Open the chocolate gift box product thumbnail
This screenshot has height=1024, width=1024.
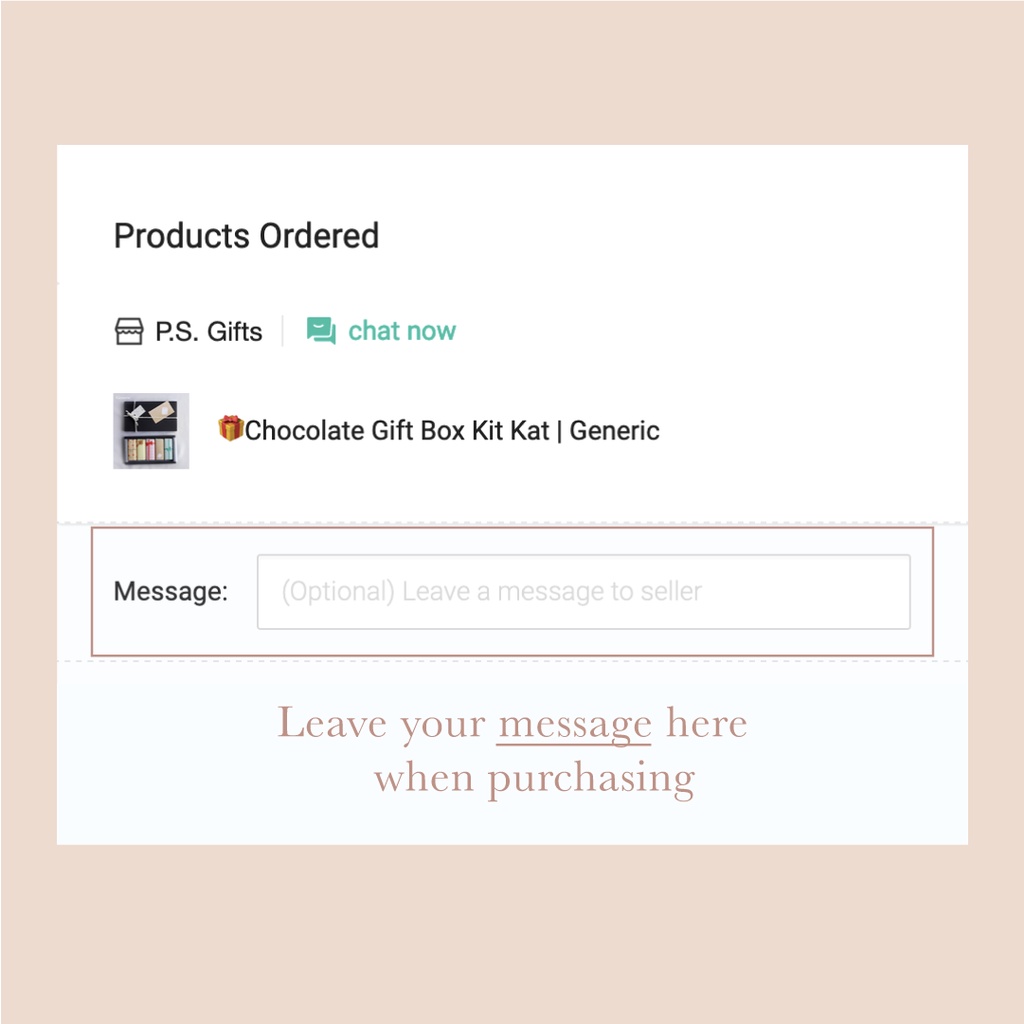(151, 431)
